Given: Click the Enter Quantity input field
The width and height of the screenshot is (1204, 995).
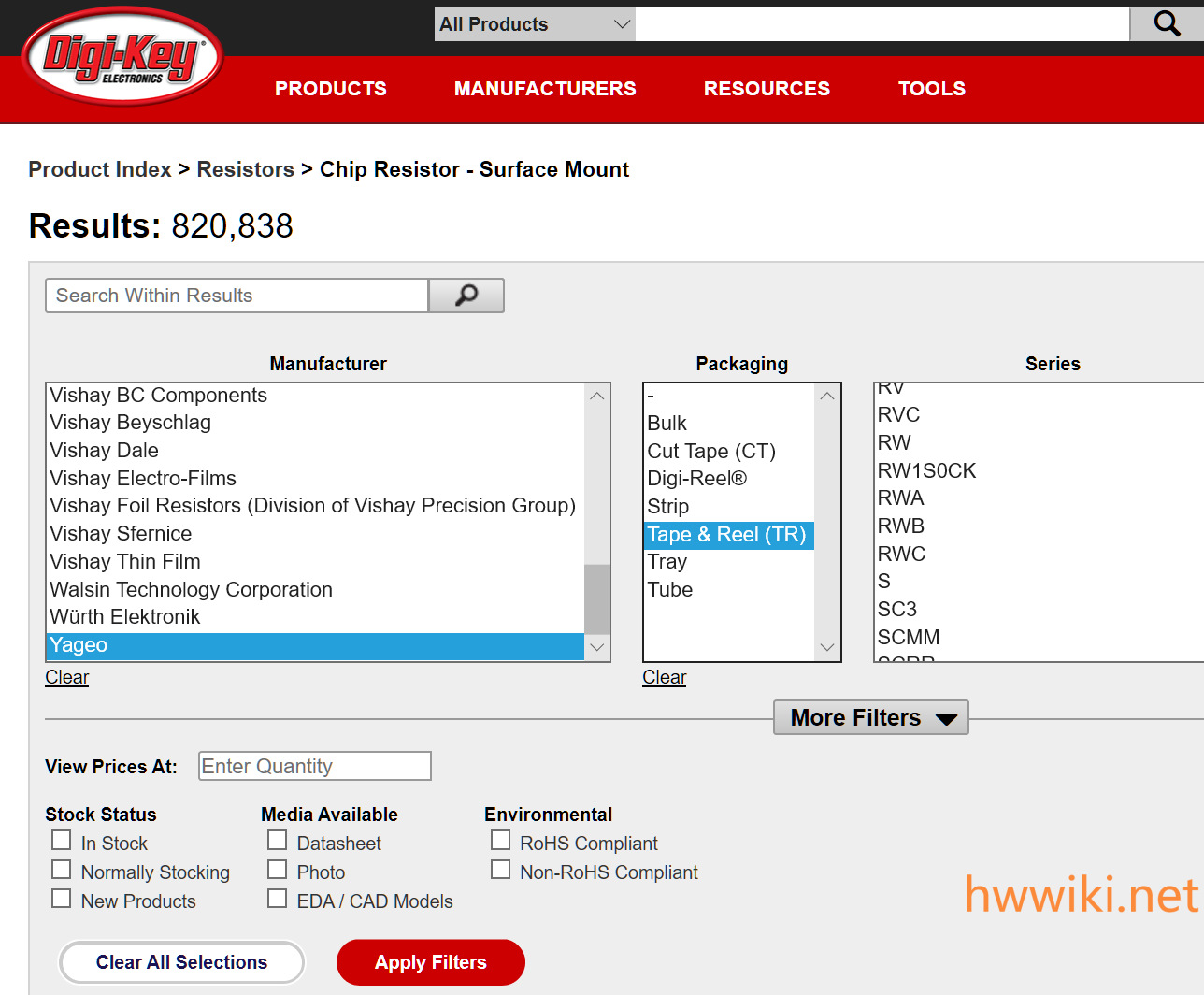Looking at the screenshot, I should (314, 766).
